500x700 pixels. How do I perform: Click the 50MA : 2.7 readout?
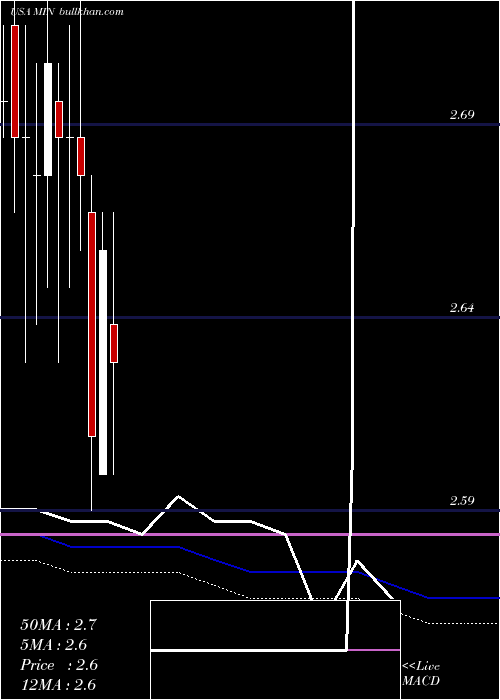[x=58, y=625]
